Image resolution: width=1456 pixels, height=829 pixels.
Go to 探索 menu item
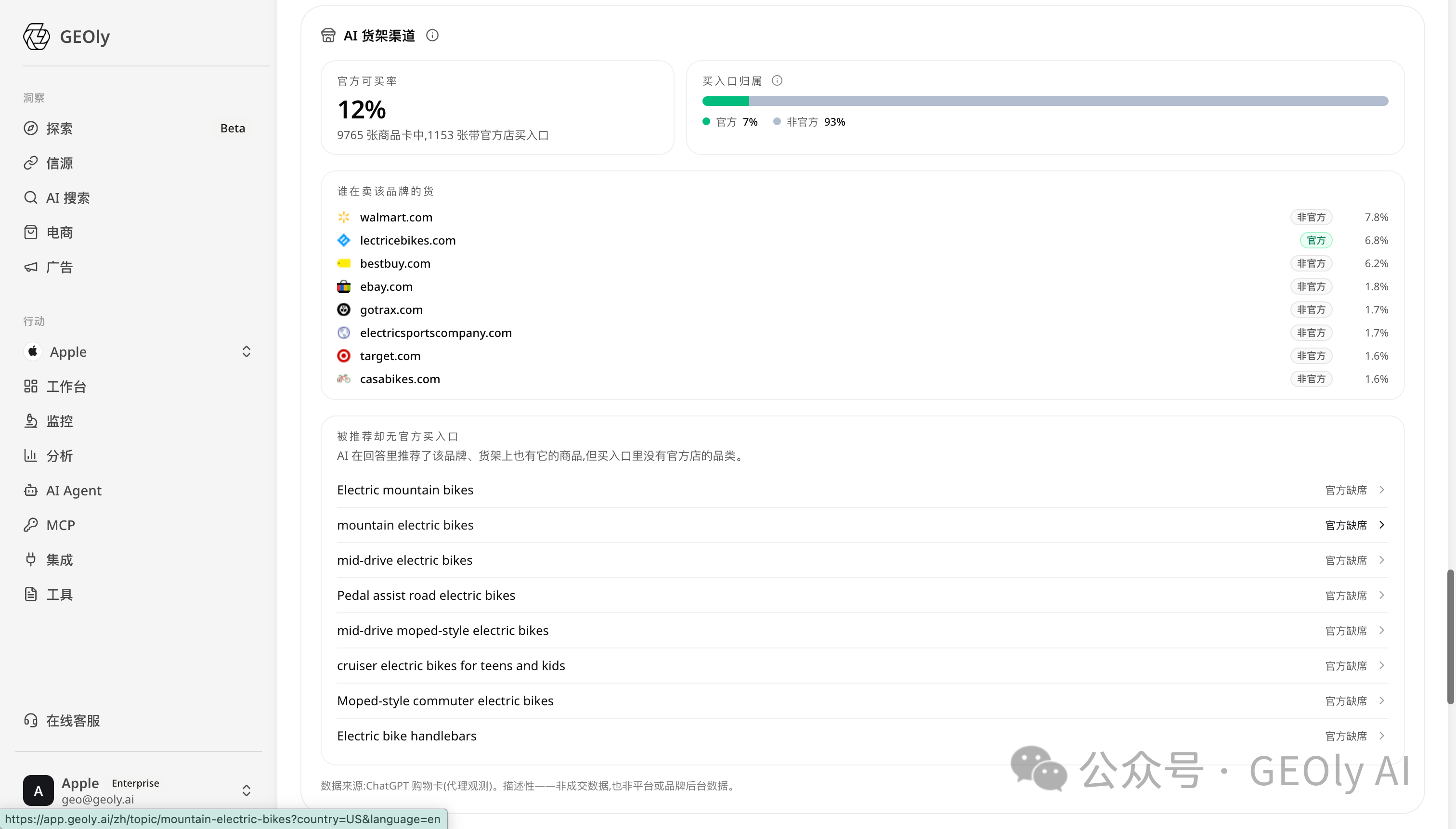pos(137,128)
